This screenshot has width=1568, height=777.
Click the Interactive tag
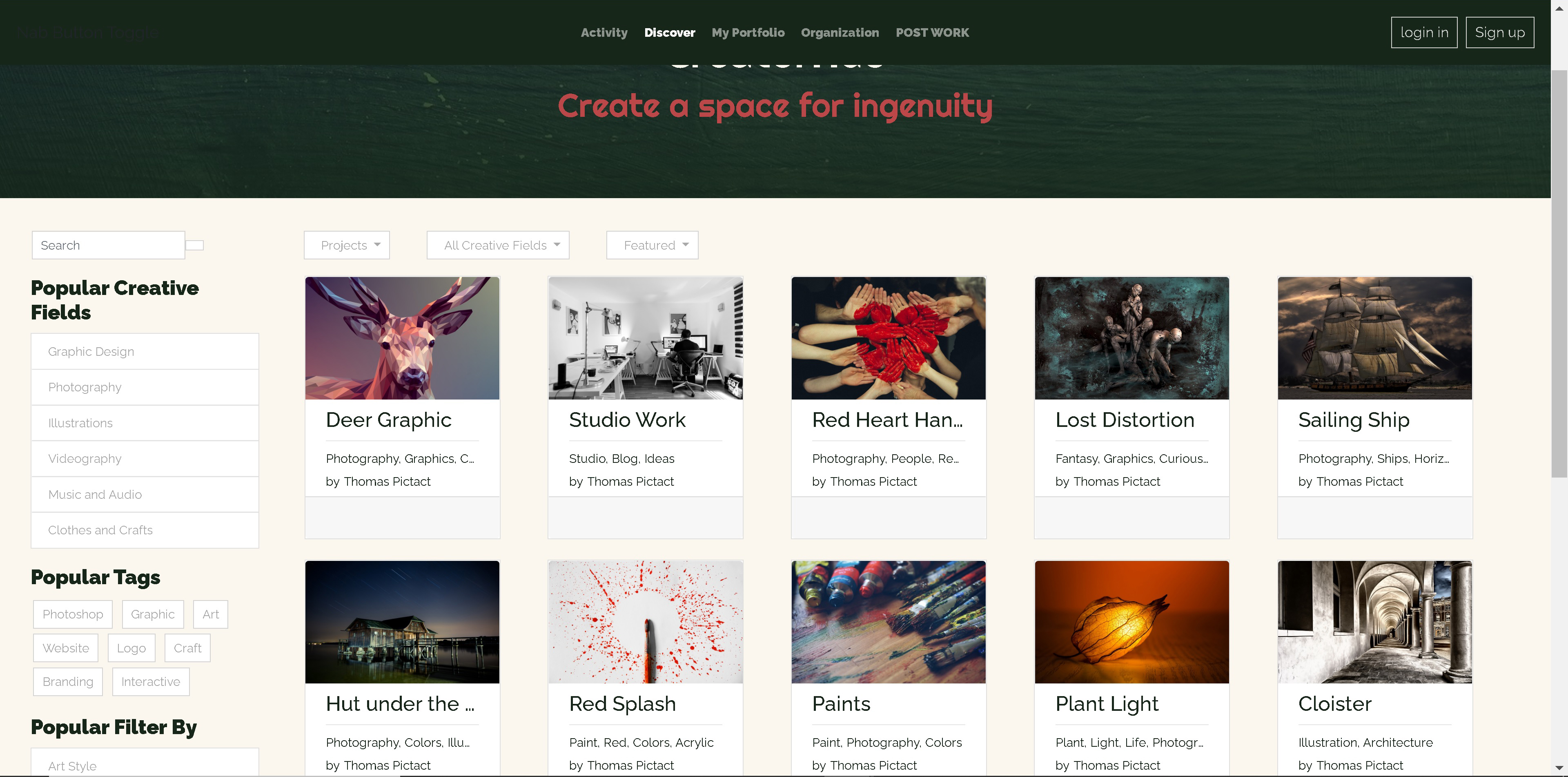pyautogui.click(x=150, y=681)
